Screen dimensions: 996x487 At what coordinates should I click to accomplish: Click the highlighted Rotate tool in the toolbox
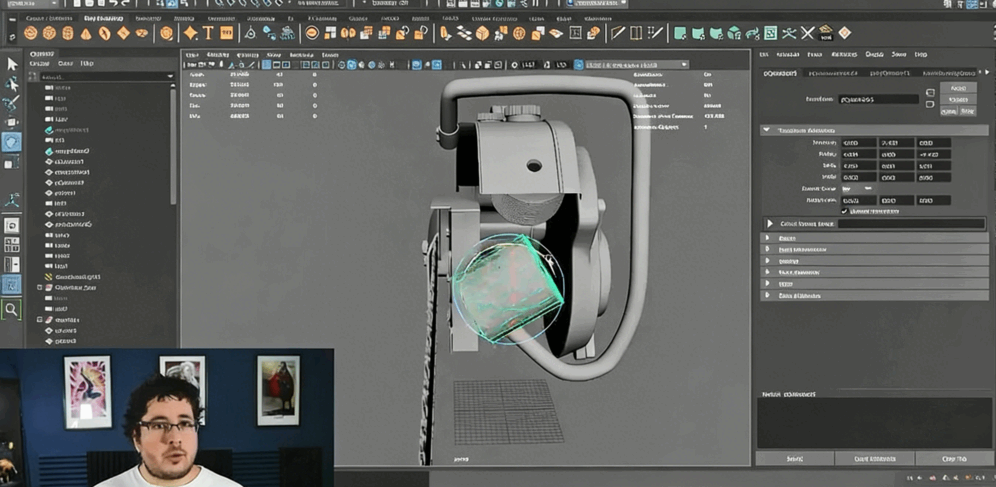tap(11, 142)
